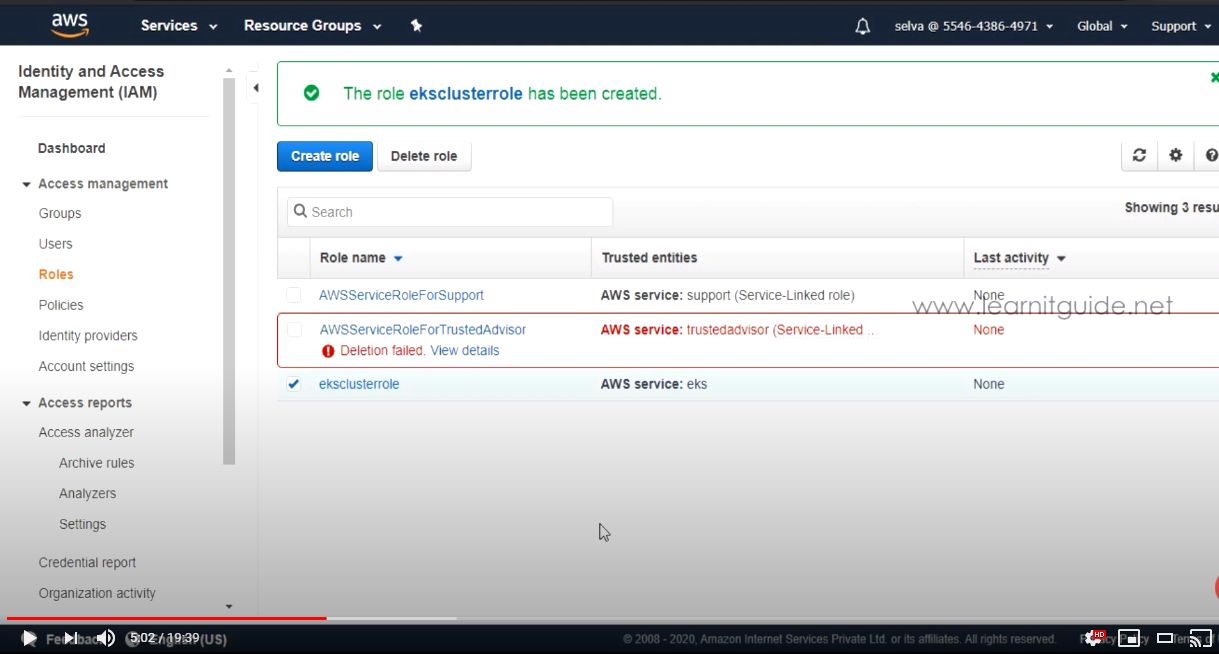This screenshot has width=1219, height=654.
Task: Open eksclusterrole link in table row
Action: [x=359, y=385]
